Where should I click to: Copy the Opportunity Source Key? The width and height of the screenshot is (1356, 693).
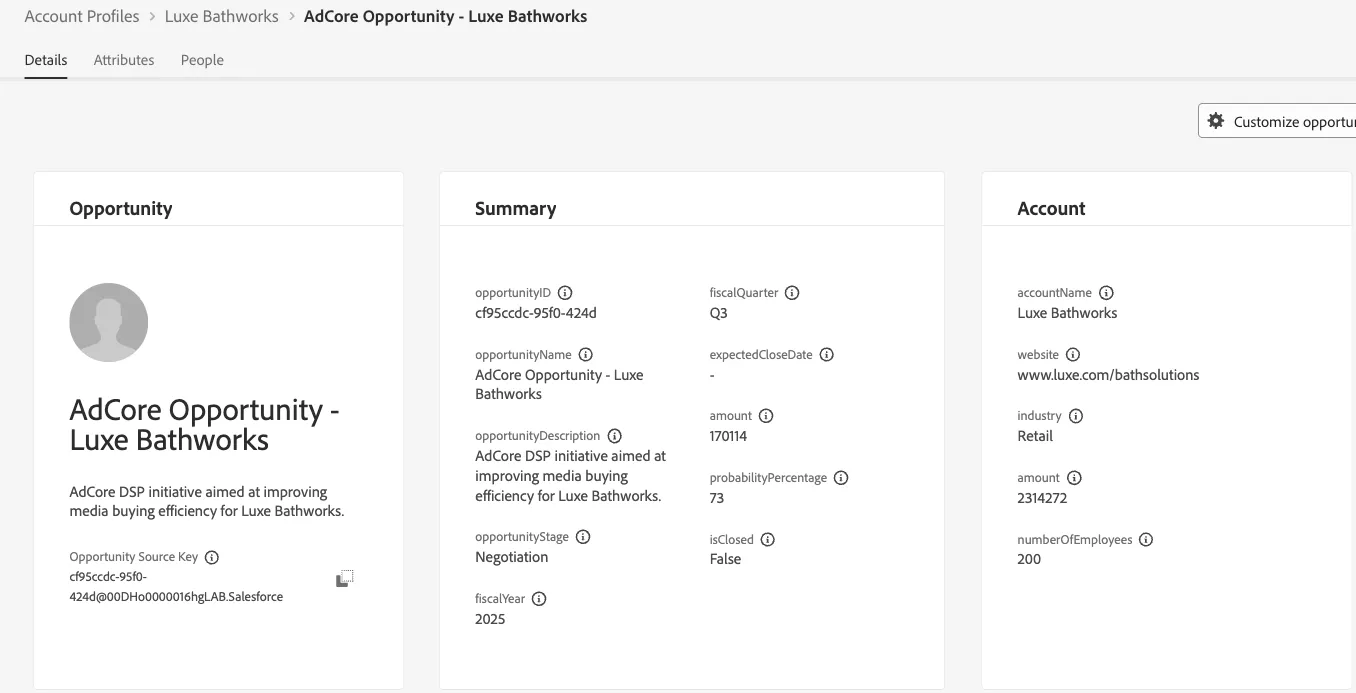344,579
